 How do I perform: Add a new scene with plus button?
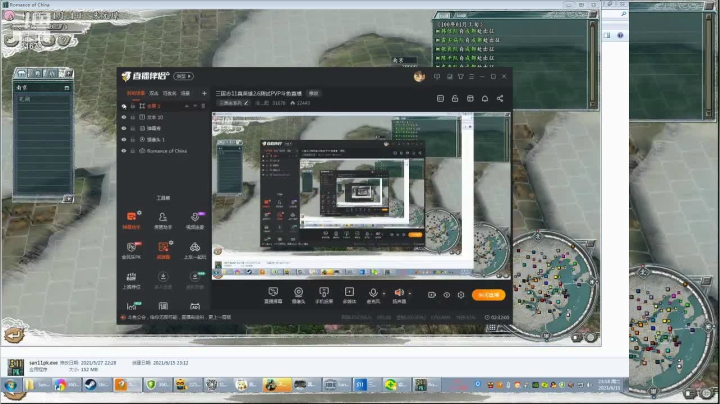204,93
